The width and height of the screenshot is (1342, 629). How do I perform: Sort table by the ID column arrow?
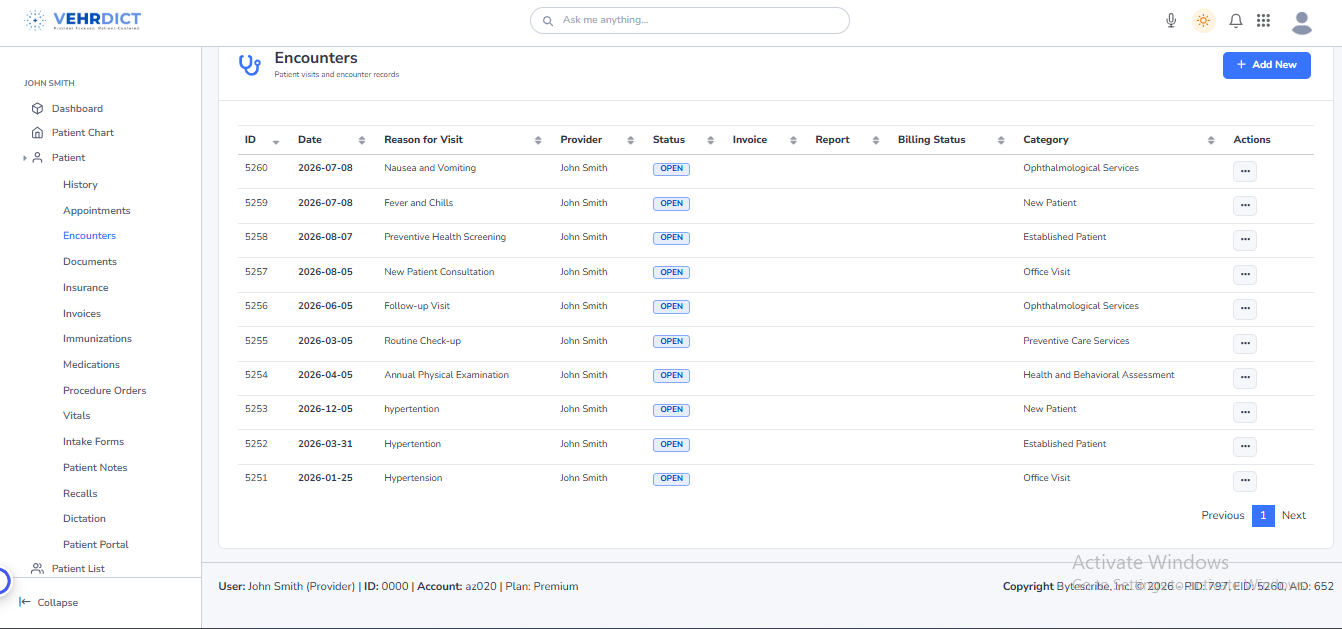click(275, 141)
